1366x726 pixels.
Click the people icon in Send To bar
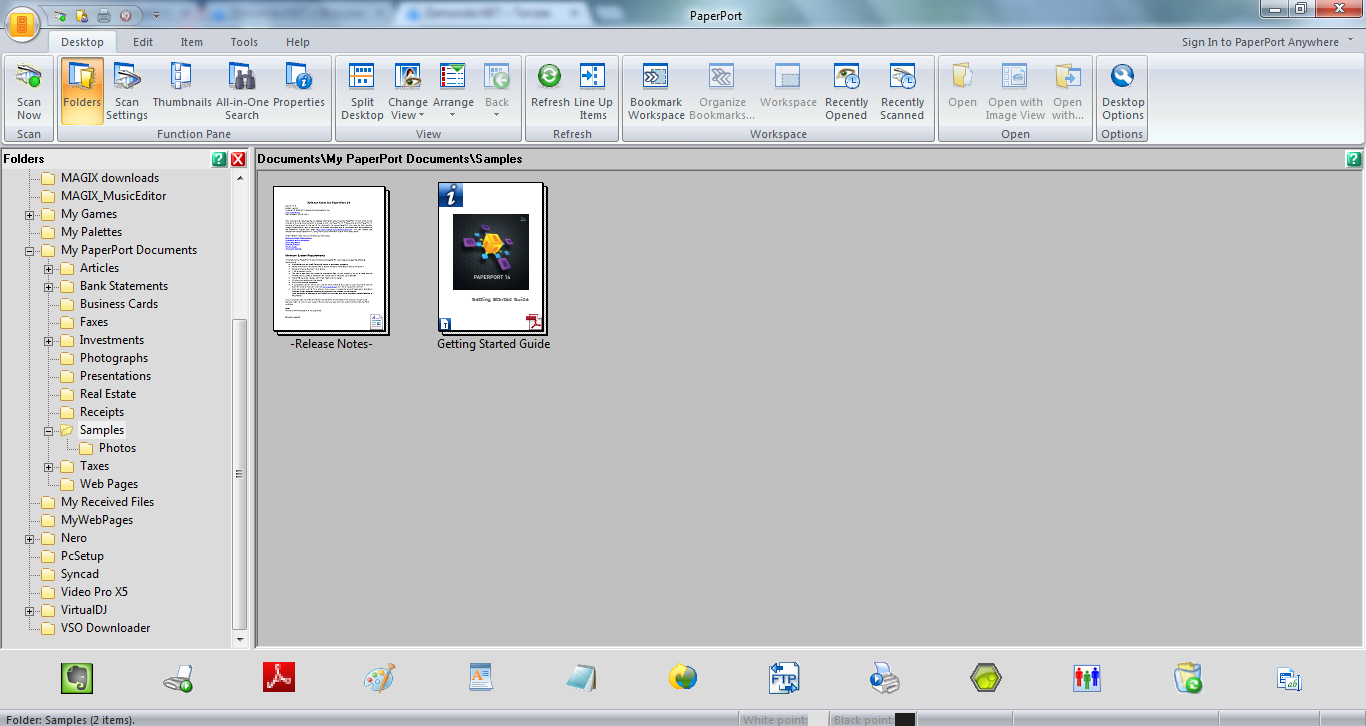1087,678
